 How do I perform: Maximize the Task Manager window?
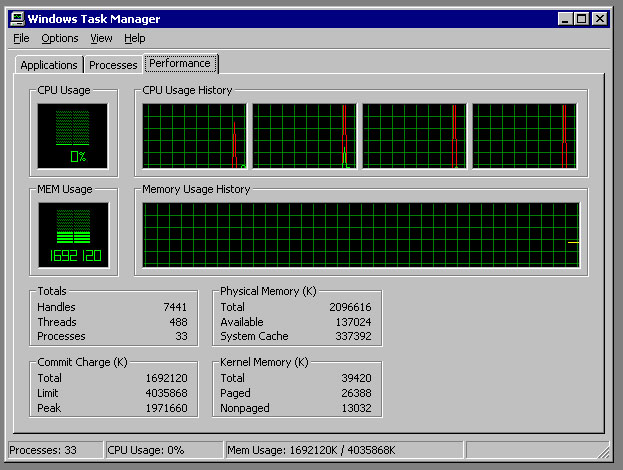point(582,19)
